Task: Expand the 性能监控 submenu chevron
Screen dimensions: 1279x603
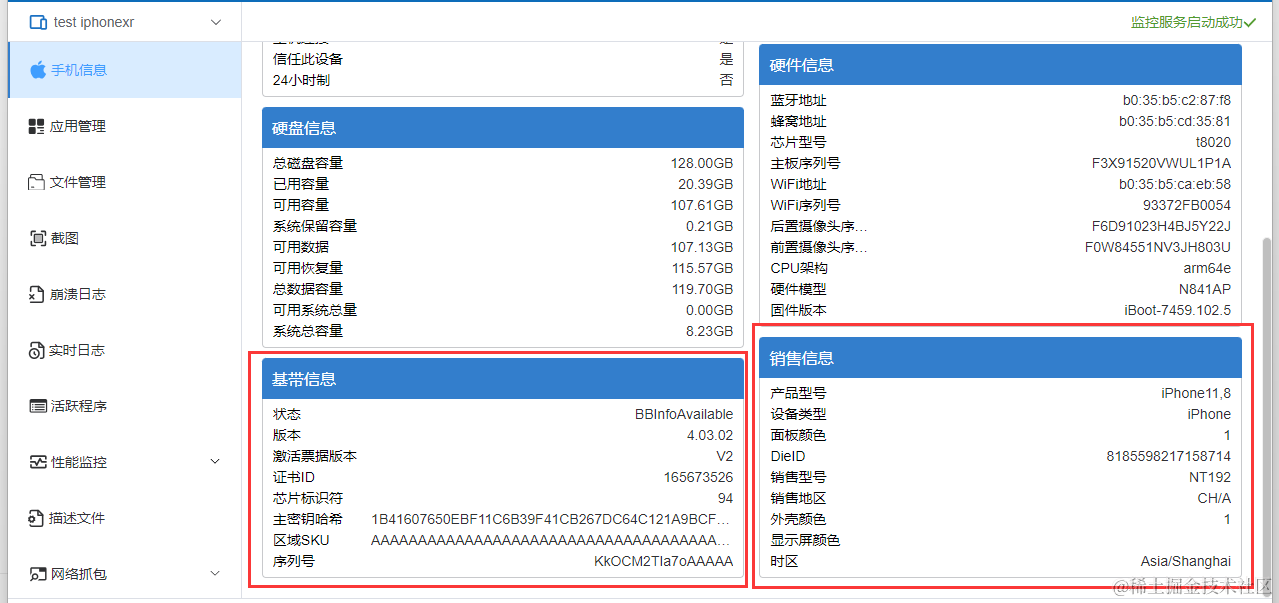Action: point(216,462)
